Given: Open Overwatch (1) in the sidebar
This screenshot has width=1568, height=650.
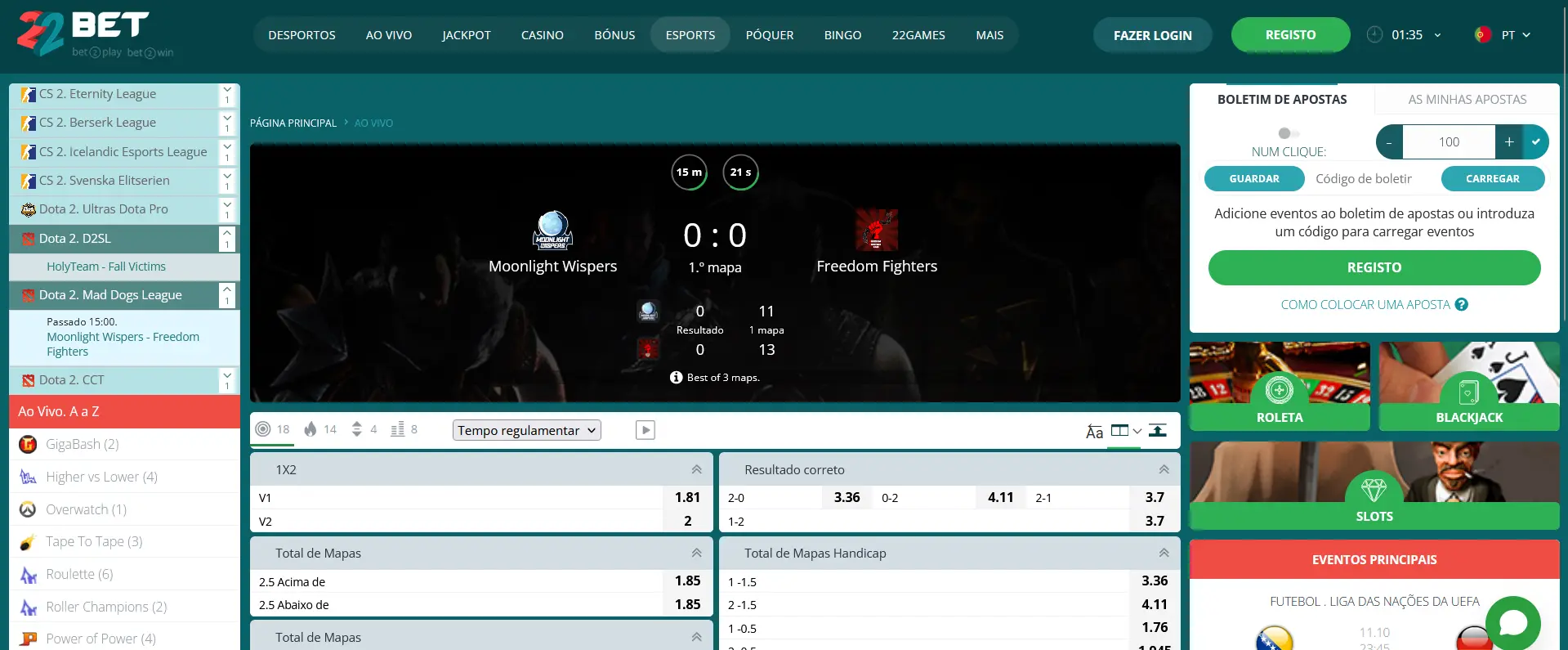Looking at the screenshot, I should click(124, 509).
